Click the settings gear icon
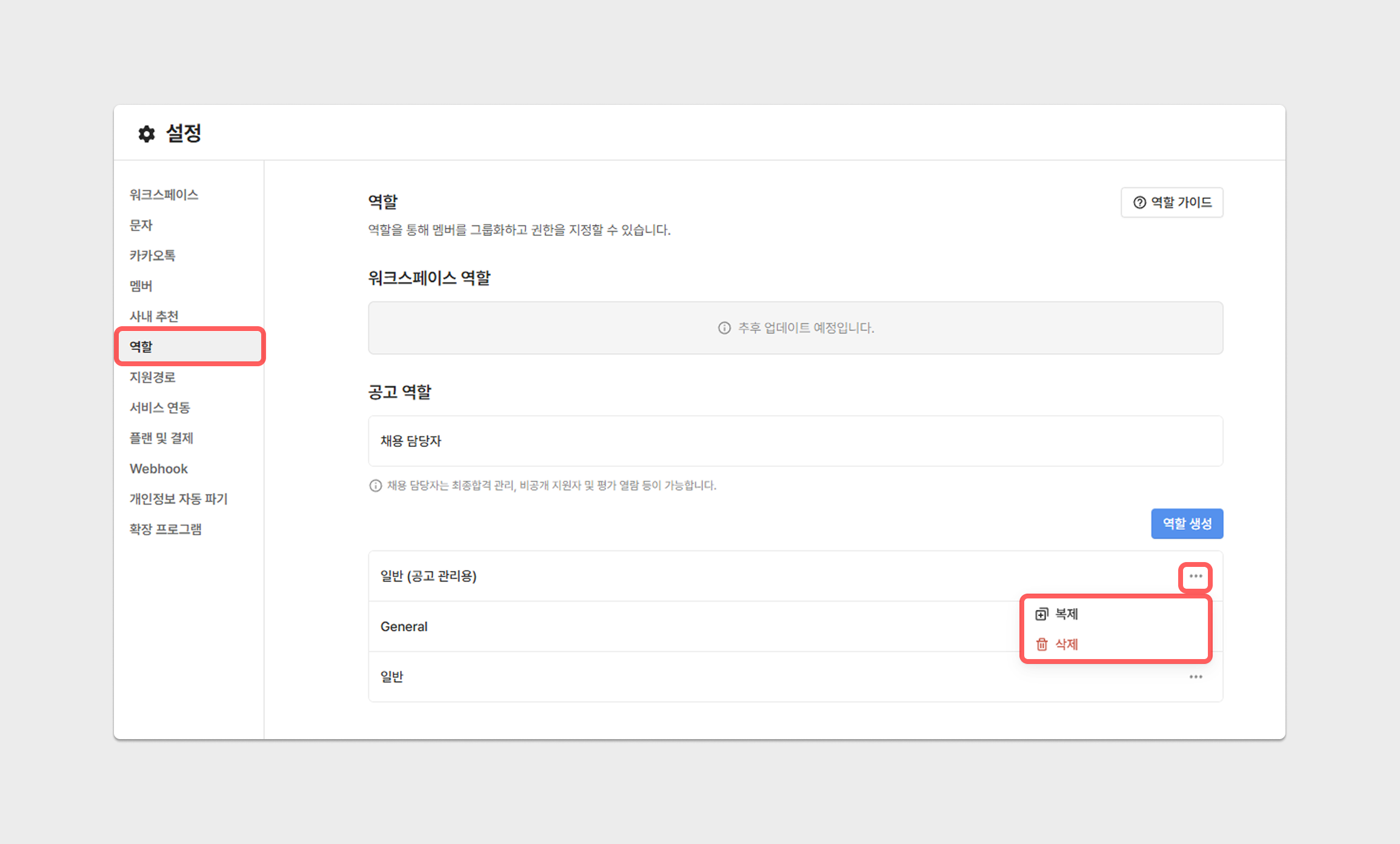Screen dimensions: 1400x844 [146, 133]
